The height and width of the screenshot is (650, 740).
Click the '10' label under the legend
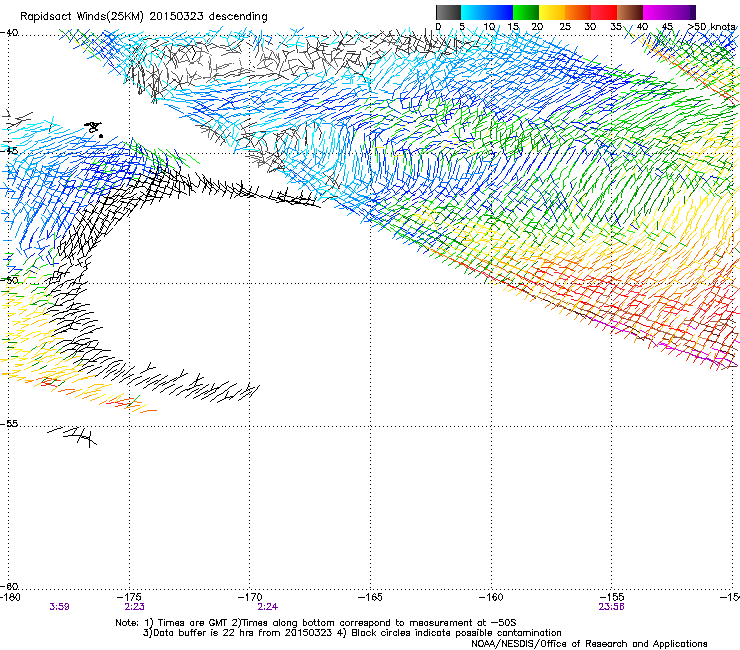pos(489,26)
